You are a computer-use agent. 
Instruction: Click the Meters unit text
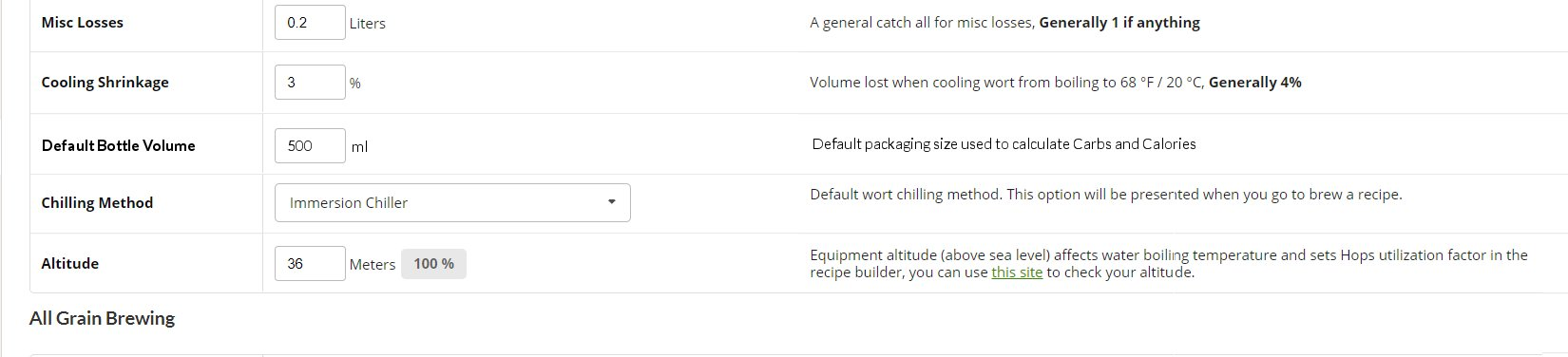pos(373,264)
